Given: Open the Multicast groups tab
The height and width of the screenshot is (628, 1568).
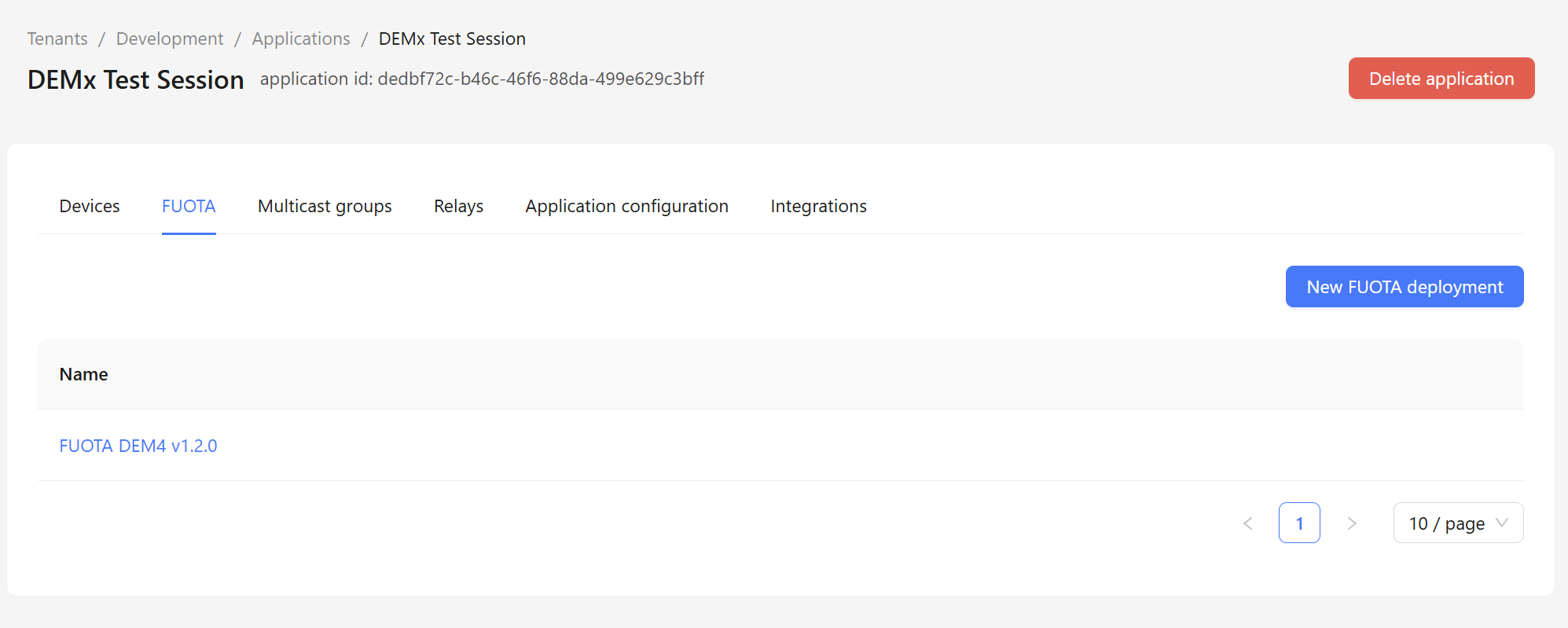Looking at the screenshot, I should [x=325, y=206].
